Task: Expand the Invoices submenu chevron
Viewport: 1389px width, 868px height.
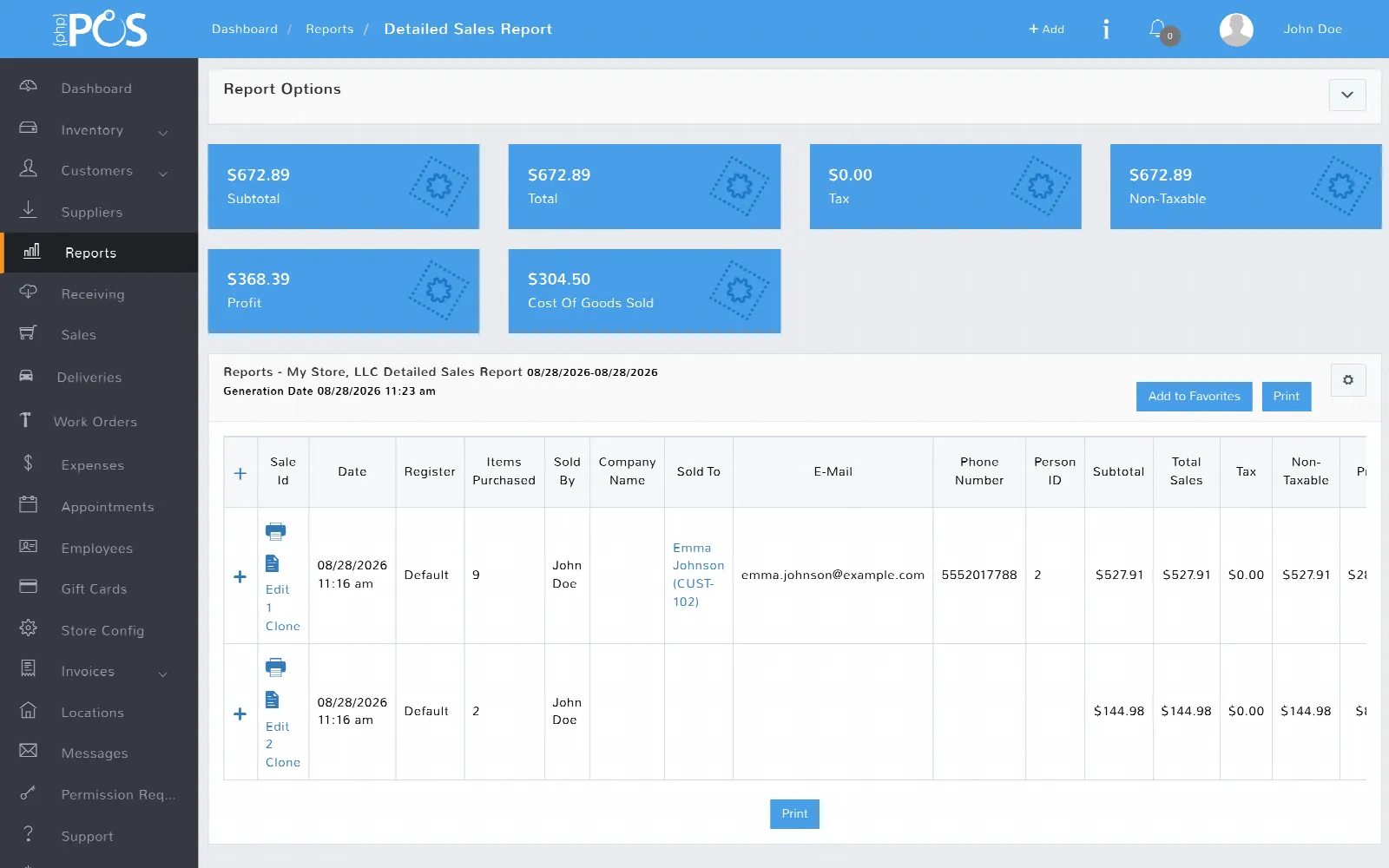Action: tap(162, 674)
